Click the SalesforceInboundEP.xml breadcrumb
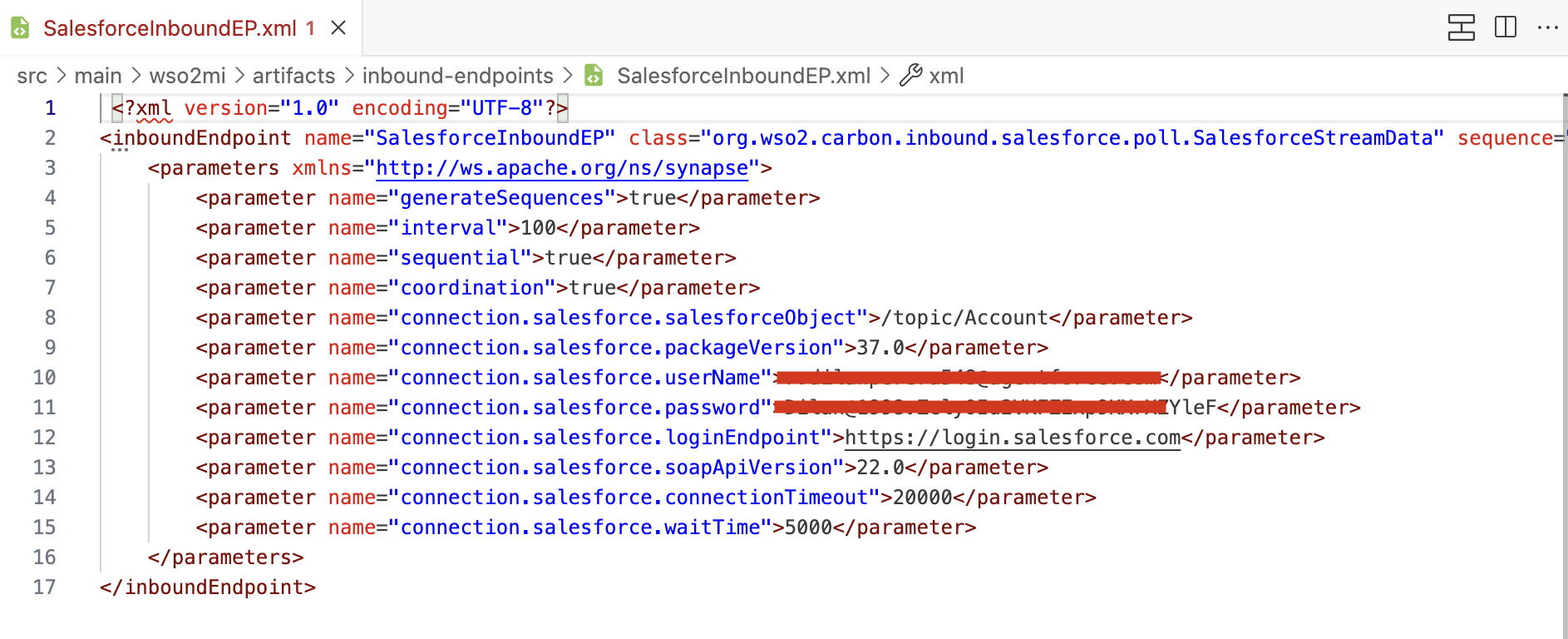The height and width of the screenshot is (639, 1568). click(743, 76)
